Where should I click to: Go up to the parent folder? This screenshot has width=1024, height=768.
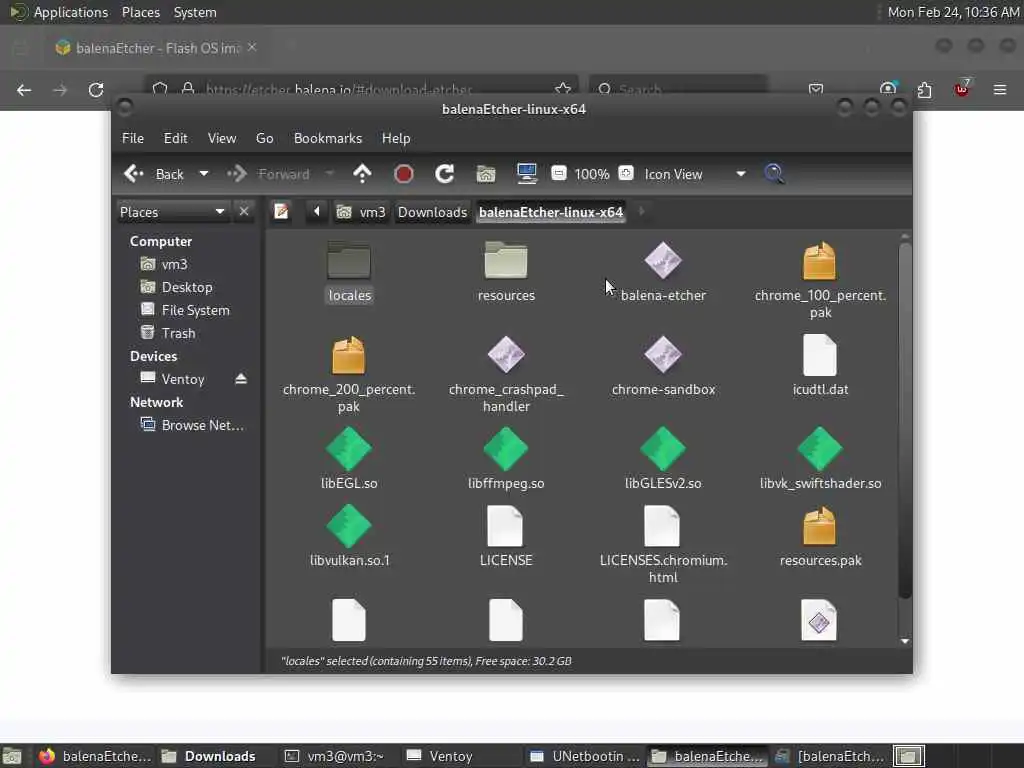click(362, 174)
